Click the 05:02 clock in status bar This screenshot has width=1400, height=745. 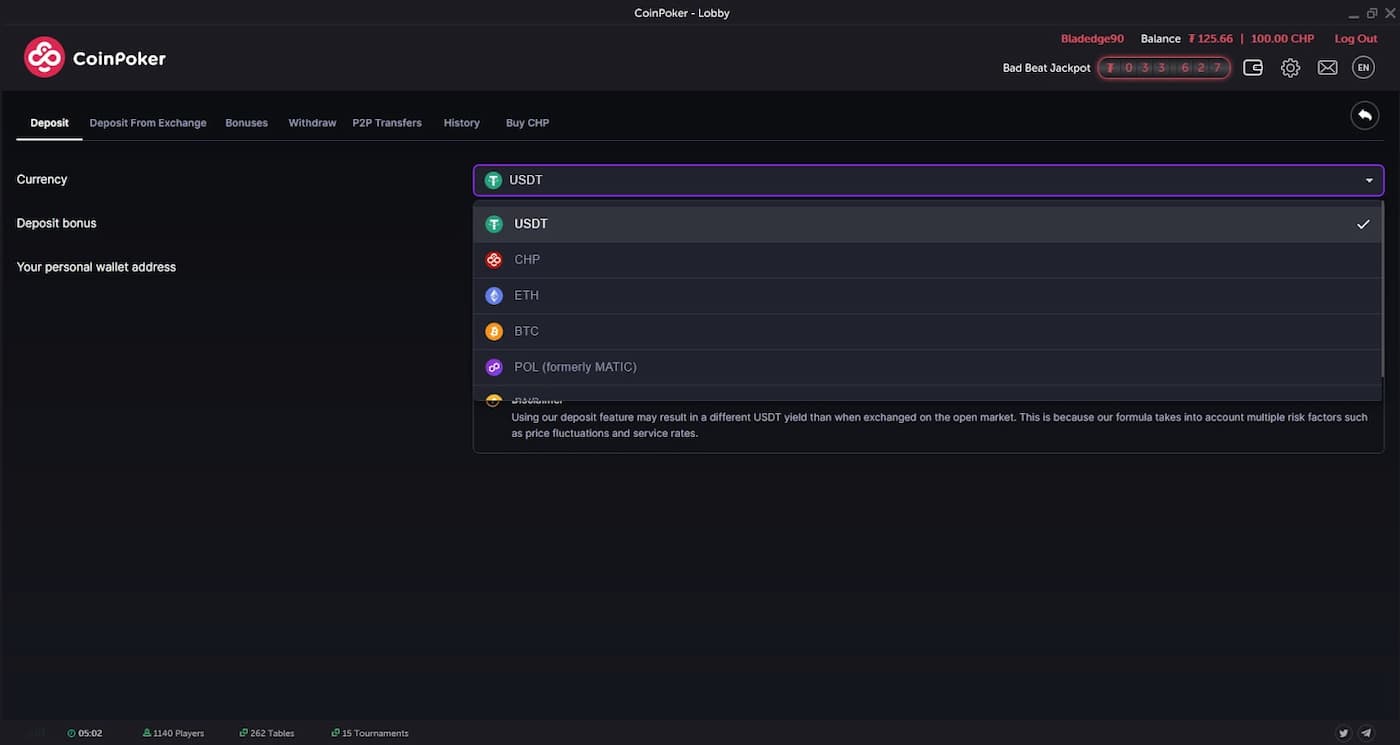pos(85,733)
